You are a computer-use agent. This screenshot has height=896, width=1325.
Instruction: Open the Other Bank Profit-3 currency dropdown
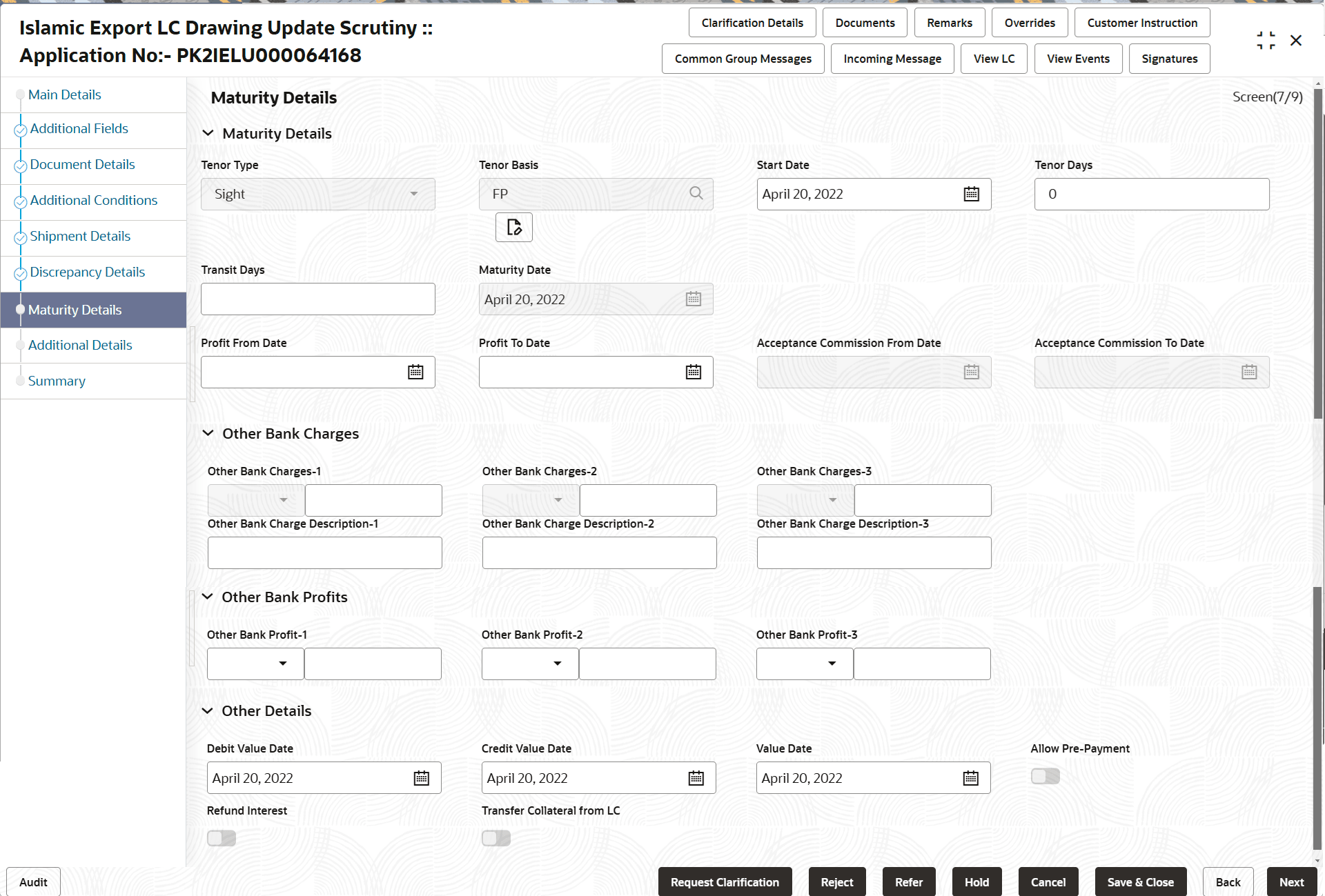click(805, 664)
